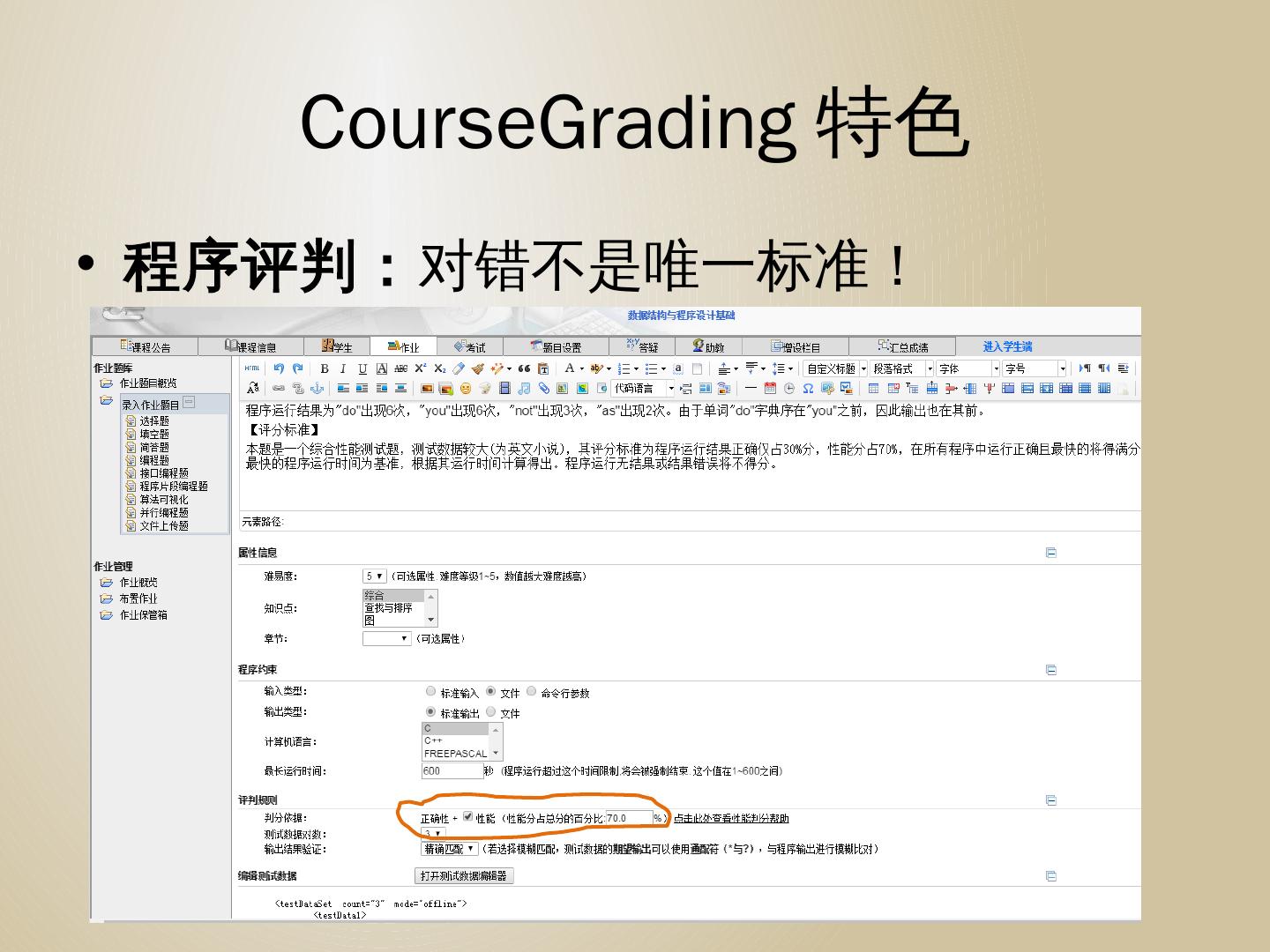
Task: Open the 难易度 difficulty dropdown
Action: click(374, 576)
